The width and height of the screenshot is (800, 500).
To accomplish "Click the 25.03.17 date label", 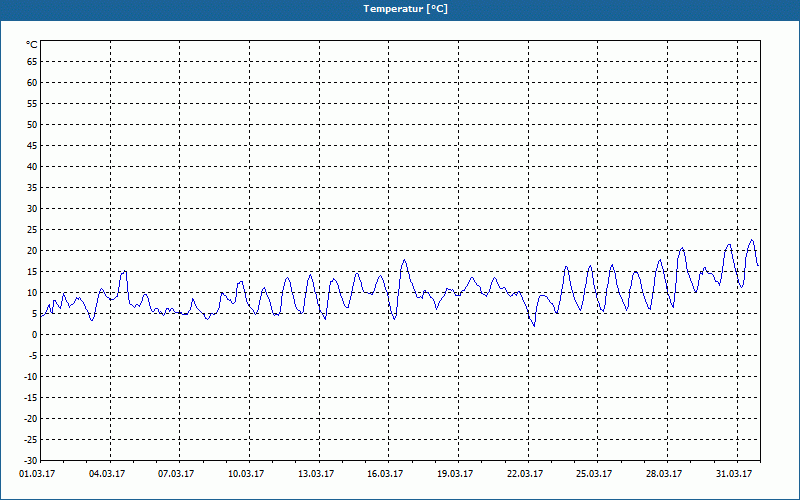I will (594, 474).
